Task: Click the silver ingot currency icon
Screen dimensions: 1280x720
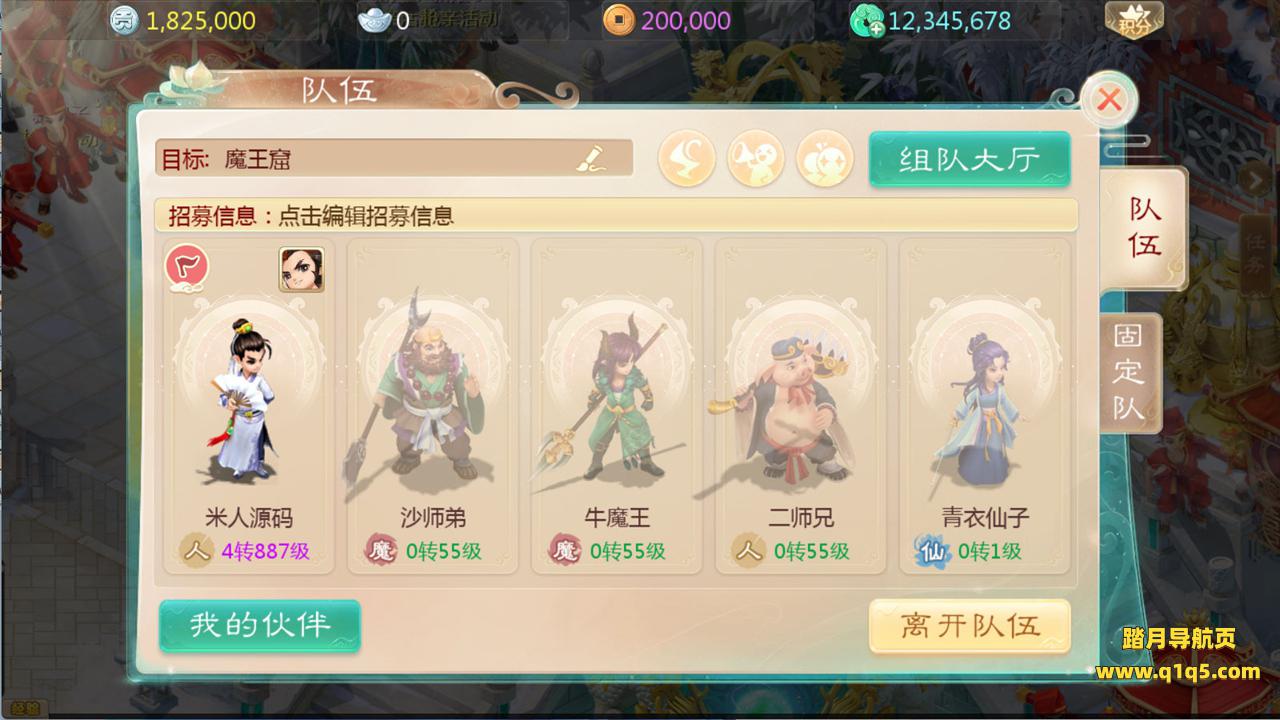Action: coord(377,20)
